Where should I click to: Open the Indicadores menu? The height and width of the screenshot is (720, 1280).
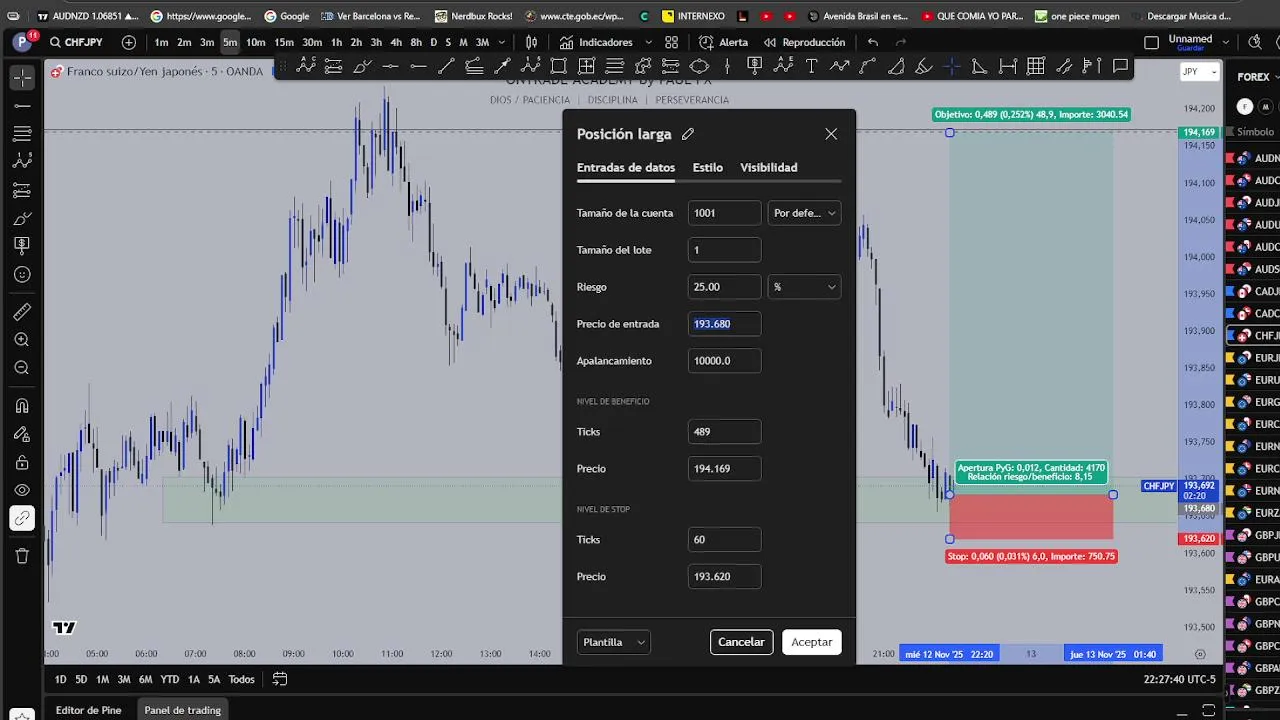pyautogui.click(x=597, y=42)
